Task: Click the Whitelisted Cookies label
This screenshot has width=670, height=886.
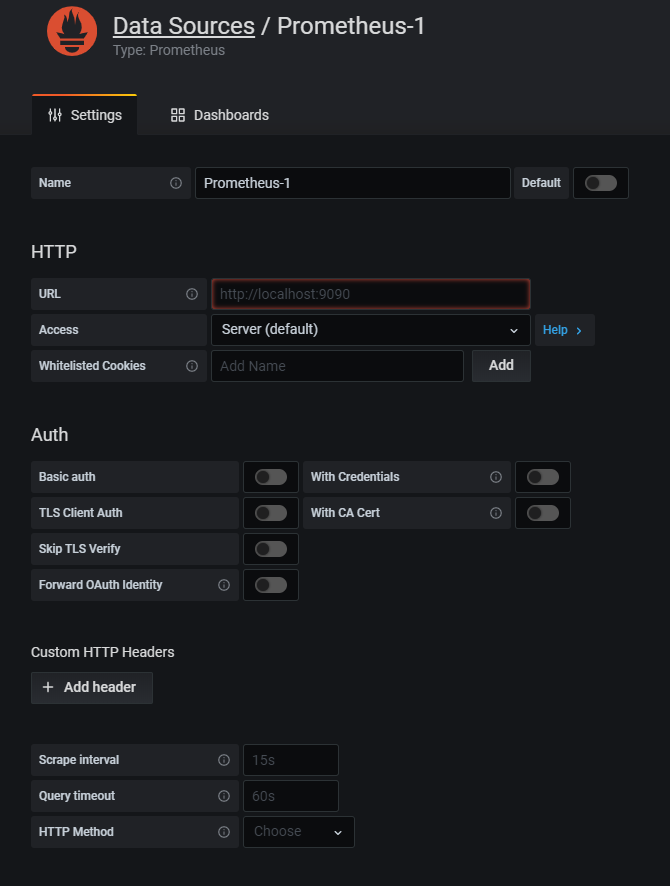Action: click(x=92, y=366)
